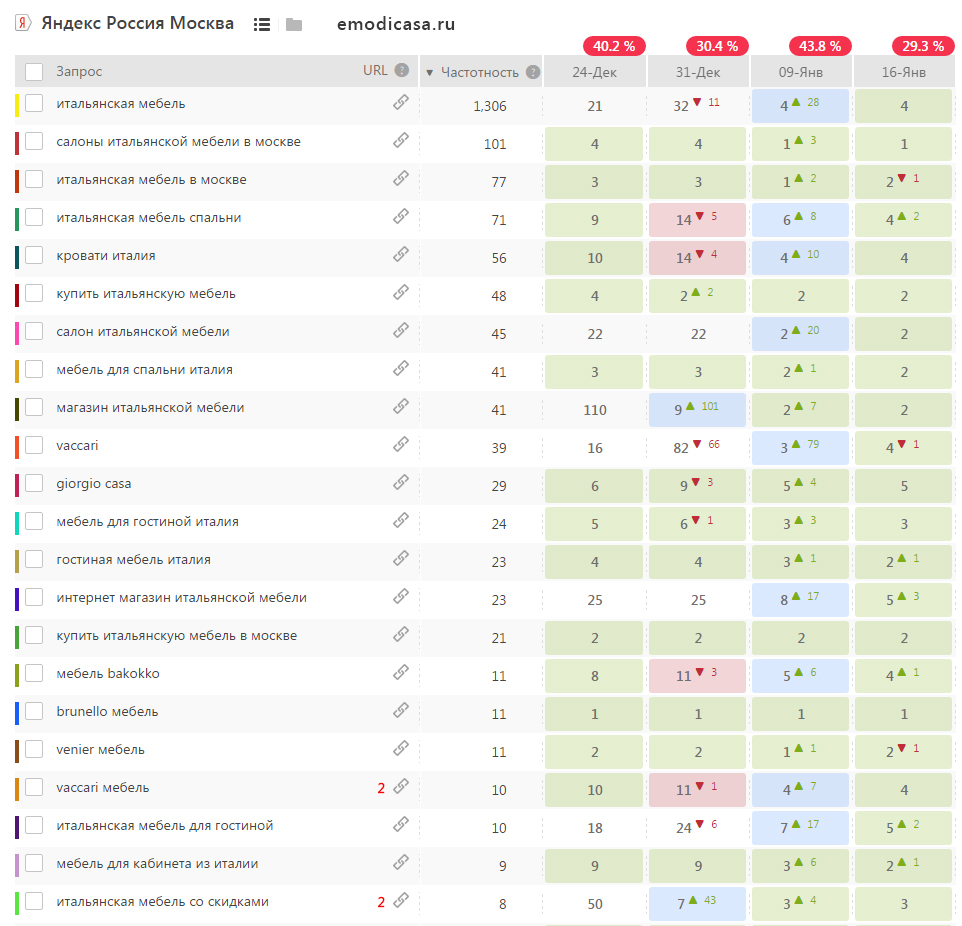Screen dimensions: 962x926
Task: Click 31-Дек position 82 for vaccari
Action: (680, 448)
